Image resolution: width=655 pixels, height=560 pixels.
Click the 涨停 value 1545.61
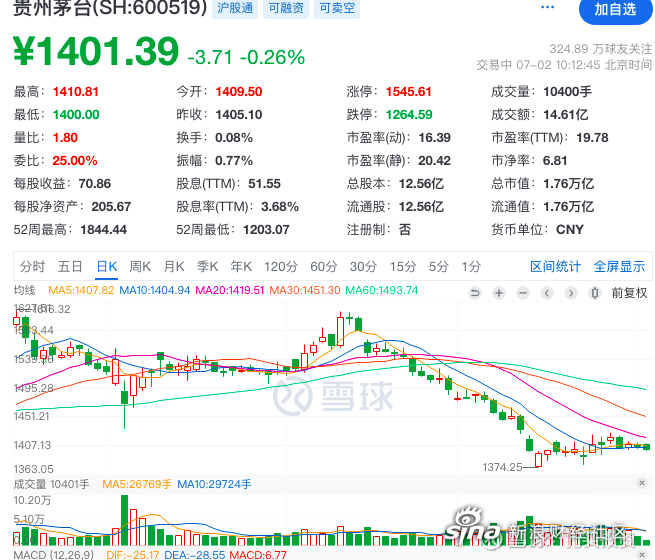409,91
